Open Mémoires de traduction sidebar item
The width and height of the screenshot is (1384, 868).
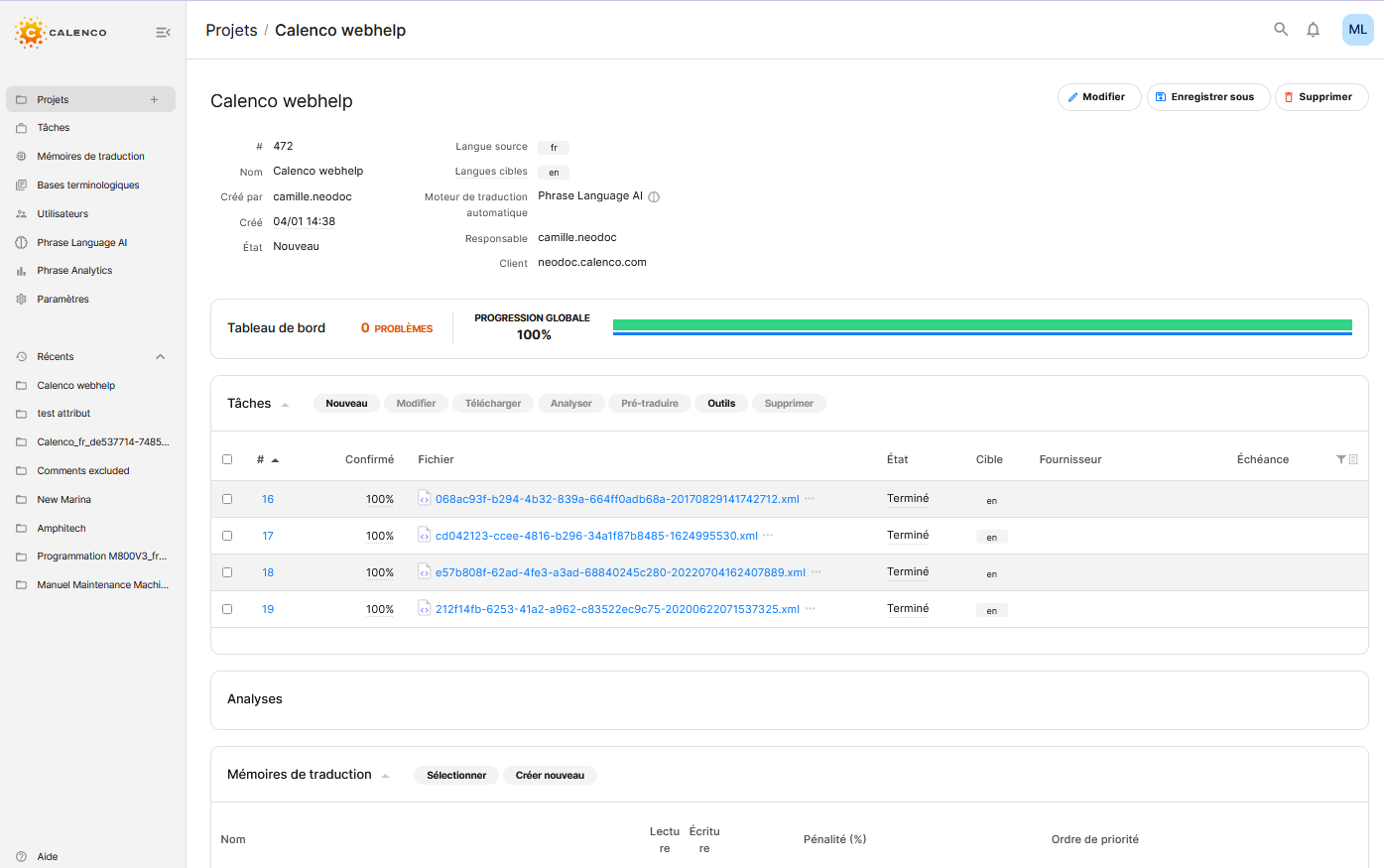point(90,157)
